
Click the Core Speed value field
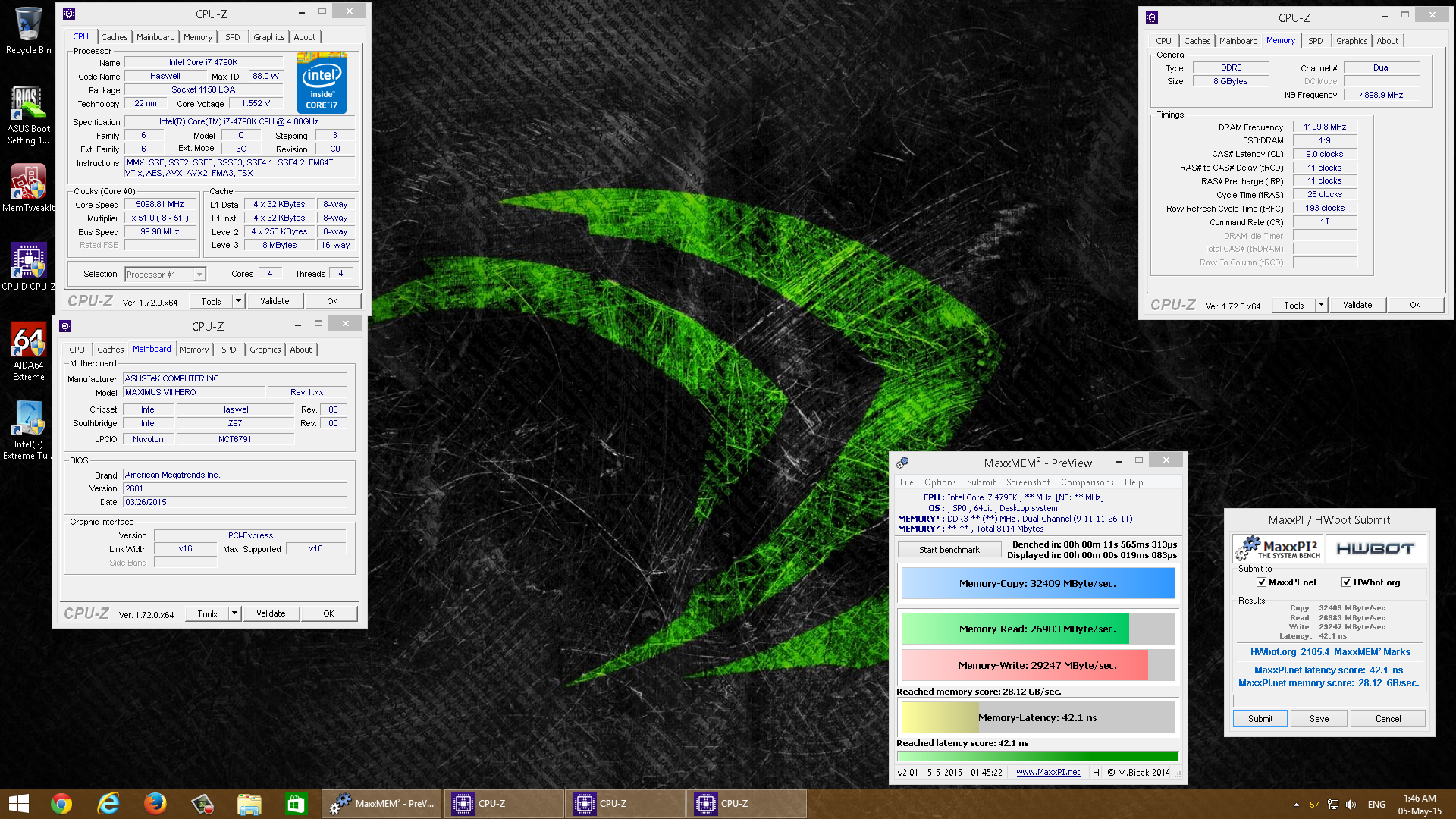(x=160, y=205)
